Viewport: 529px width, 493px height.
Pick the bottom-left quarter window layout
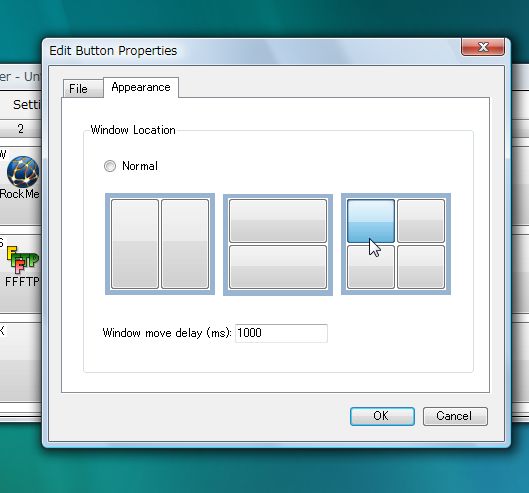click(371, 267)
